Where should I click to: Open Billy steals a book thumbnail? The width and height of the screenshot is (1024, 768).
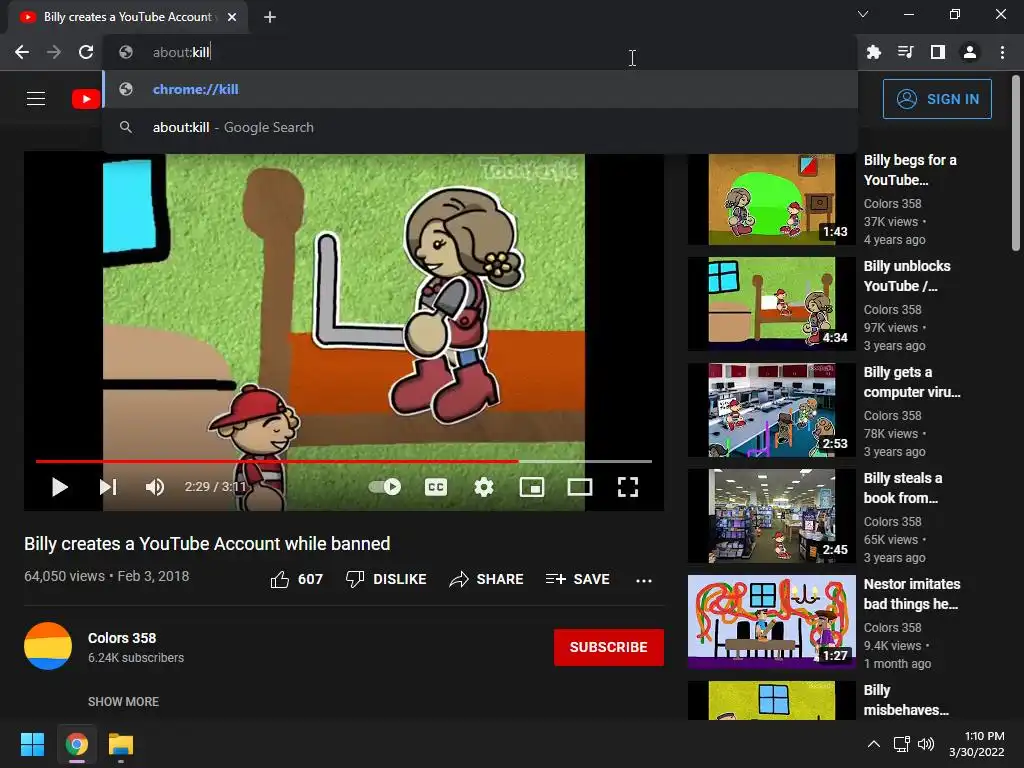772,516
